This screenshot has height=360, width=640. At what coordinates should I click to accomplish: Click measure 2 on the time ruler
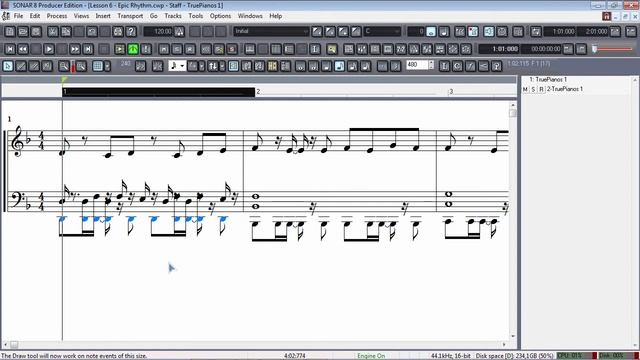(x=258, y=91)
